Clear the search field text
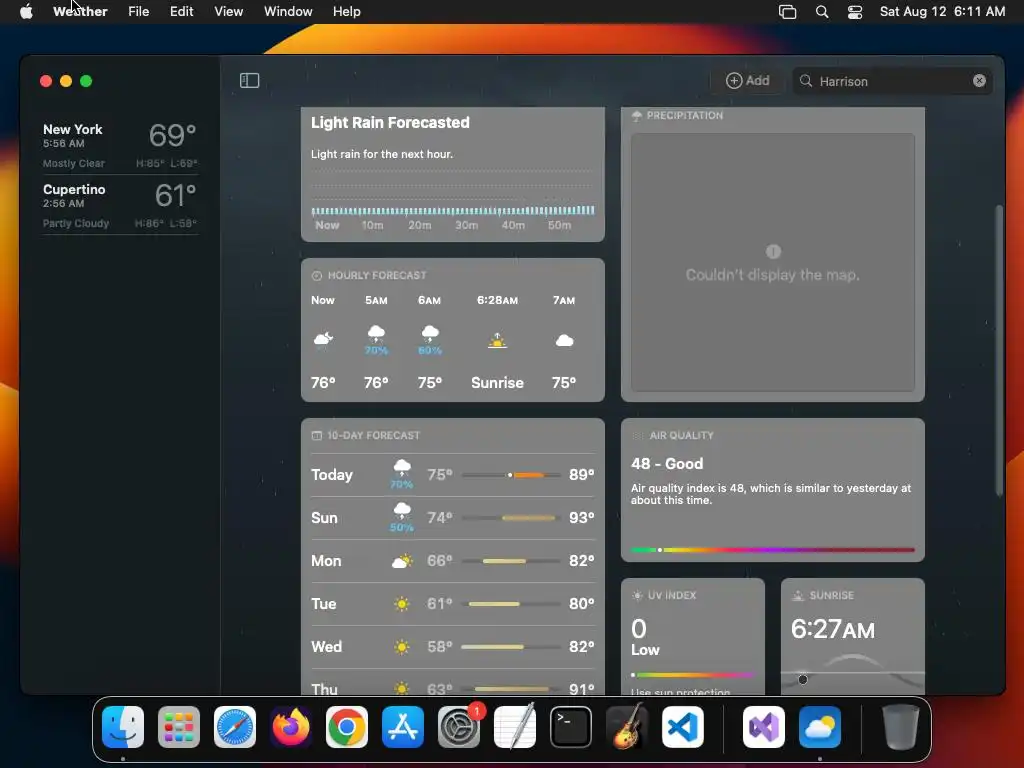This screenshot has width=1024, height=768. pyautogui.click(x=979, y=80)
